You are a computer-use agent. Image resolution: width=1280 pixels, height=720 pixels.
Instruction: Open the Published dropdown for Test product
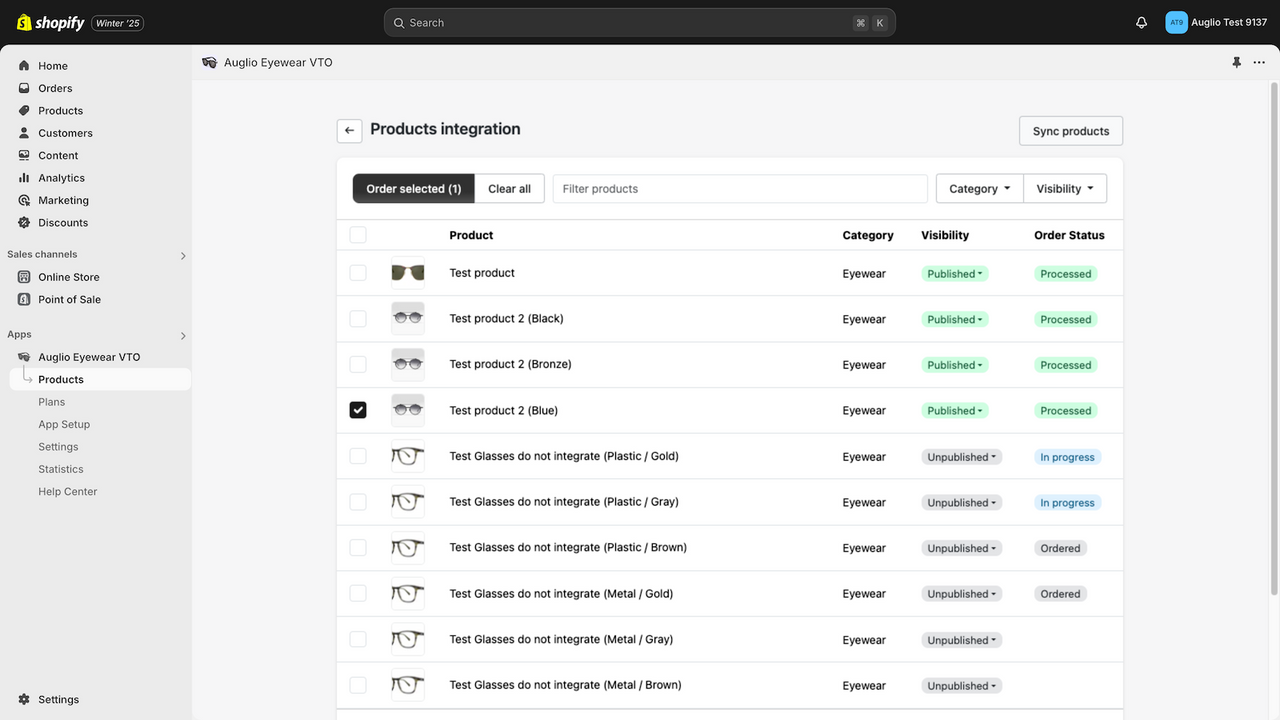coord(955,274)
